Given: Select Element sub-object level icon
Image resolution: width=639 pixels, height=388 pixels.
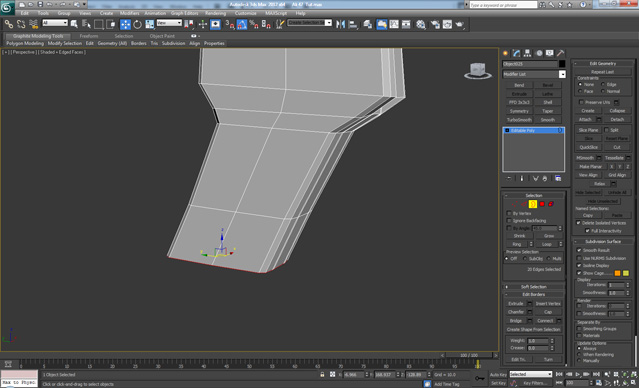Looking at the screenshot, I should (x=551, y=204).
